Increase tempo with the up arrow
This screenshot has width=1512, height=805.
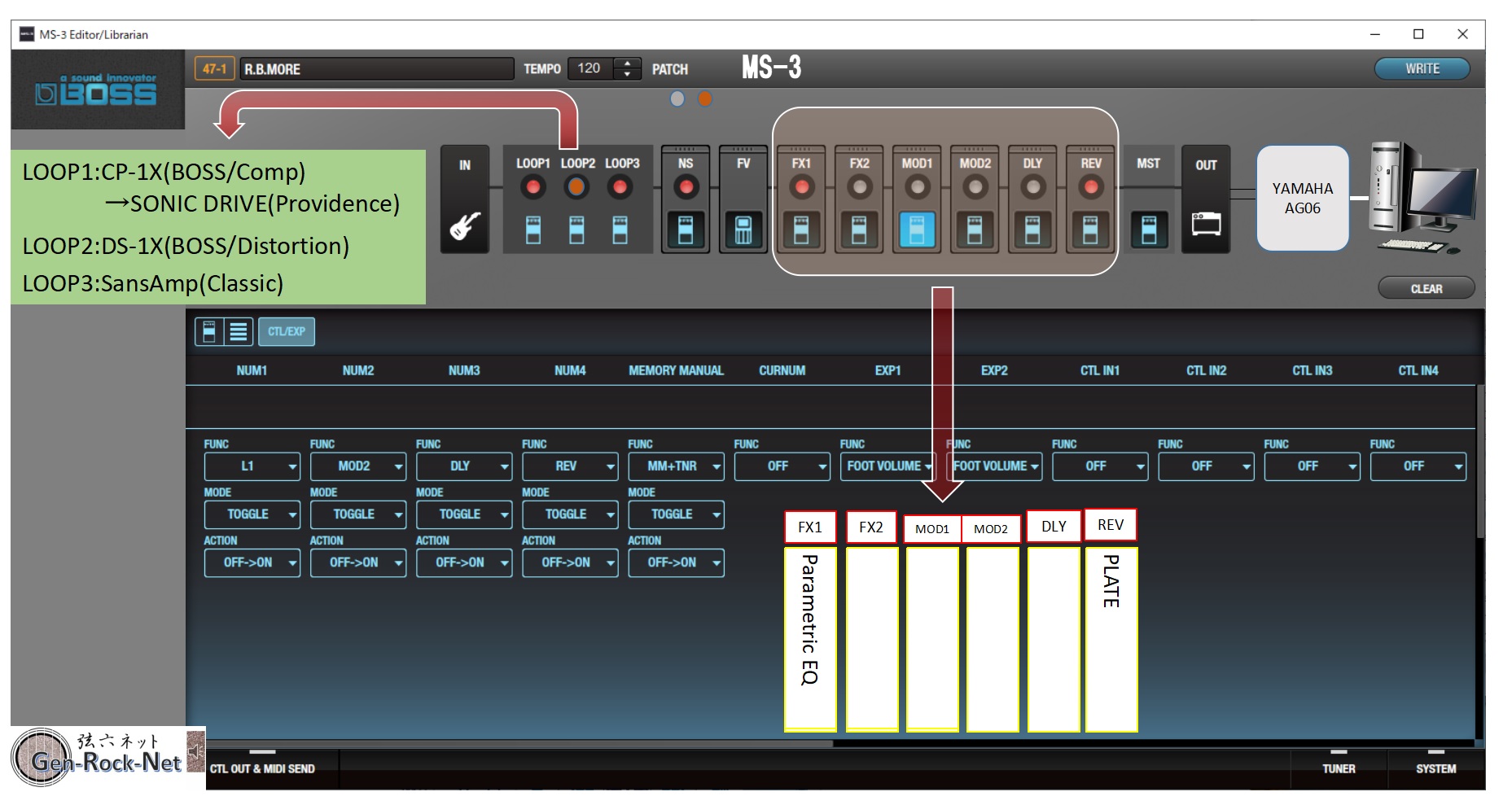(627, 63)
